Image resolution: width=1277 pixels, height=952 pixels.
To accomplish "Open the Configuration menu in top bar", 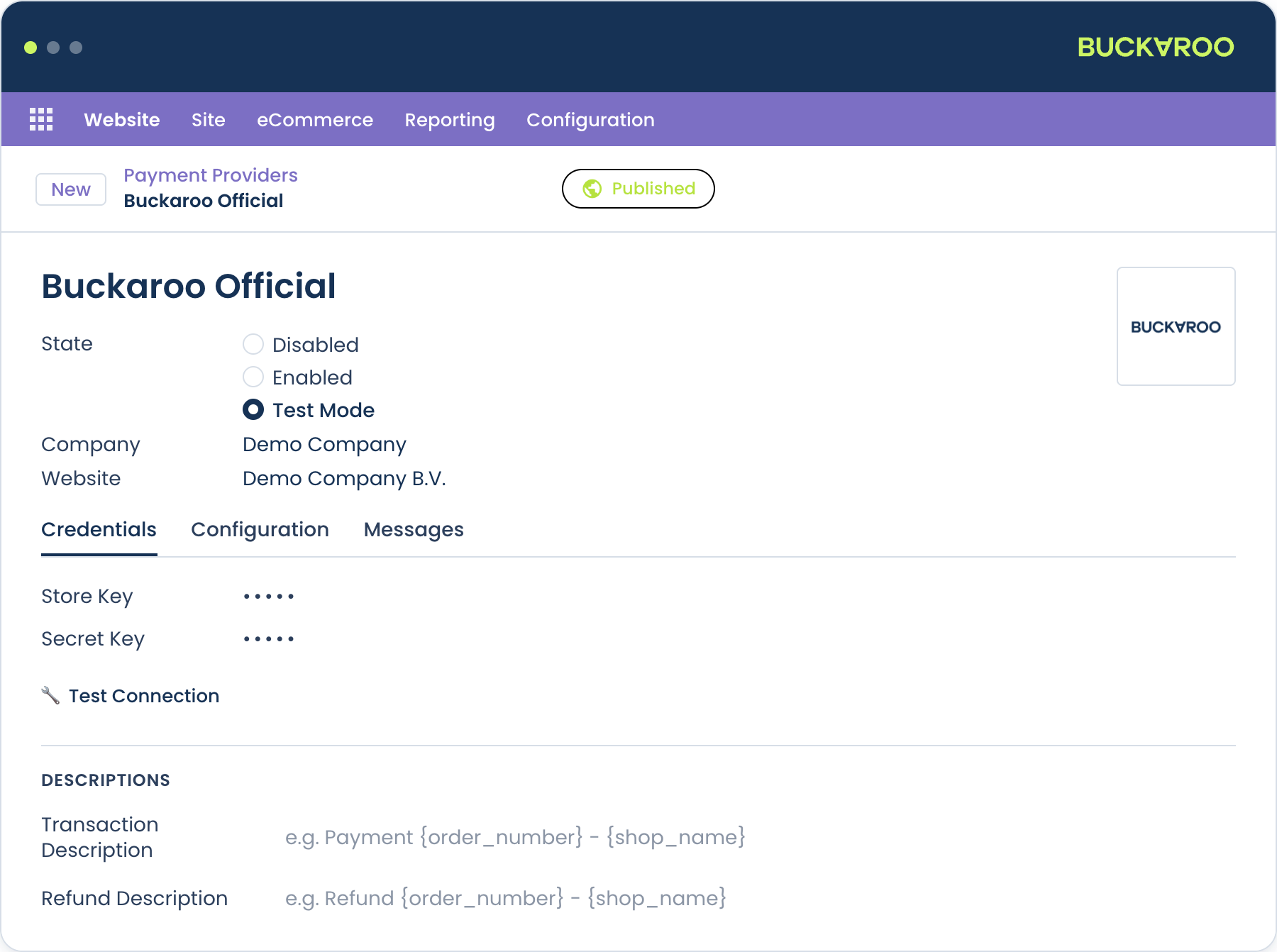I will click(590, 119).
